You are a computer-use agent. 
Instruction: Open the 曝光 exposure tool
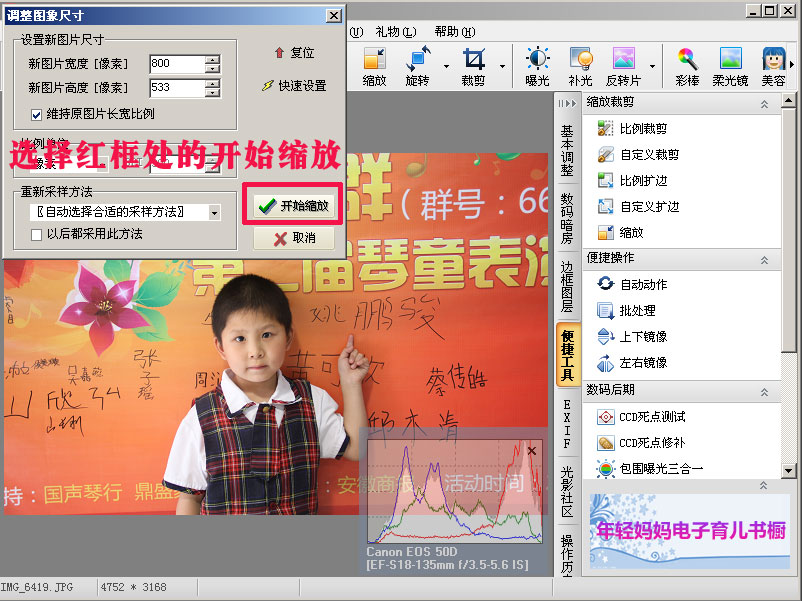click(538, 66)
